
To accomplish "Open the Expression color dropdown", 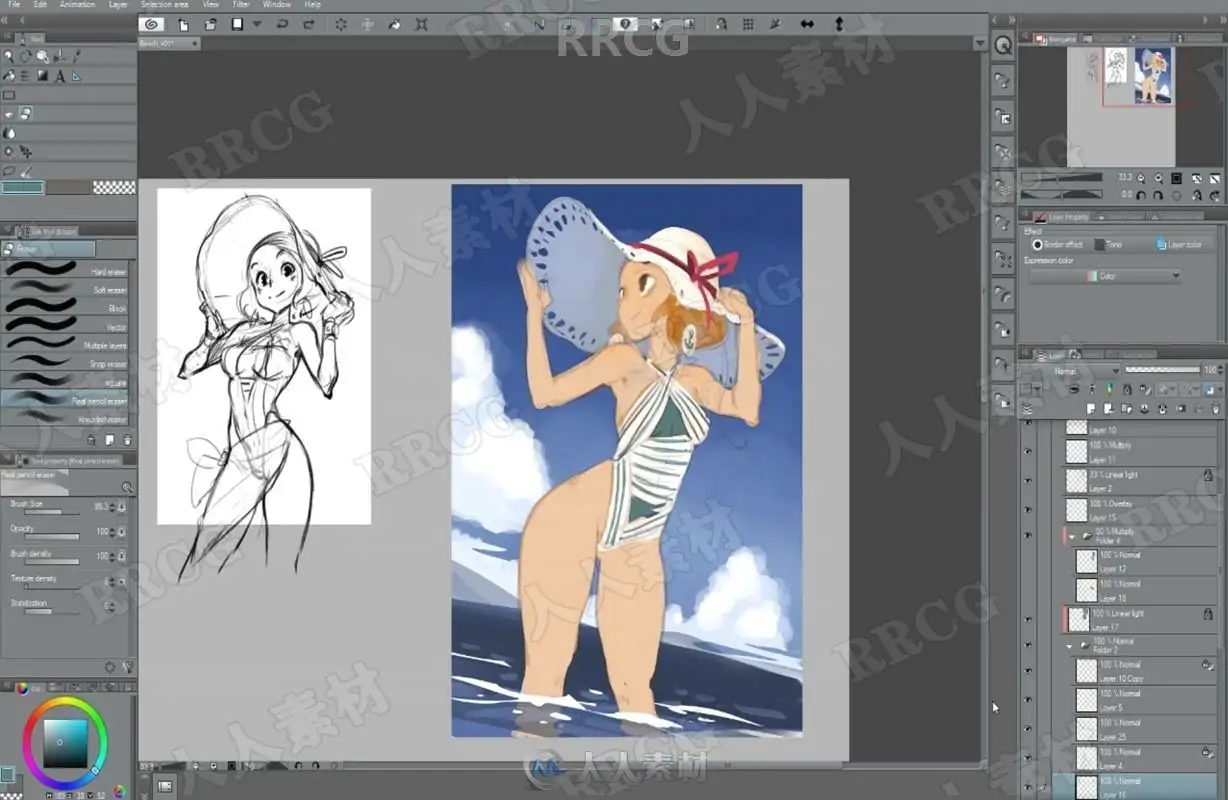I will (1105, 276).
